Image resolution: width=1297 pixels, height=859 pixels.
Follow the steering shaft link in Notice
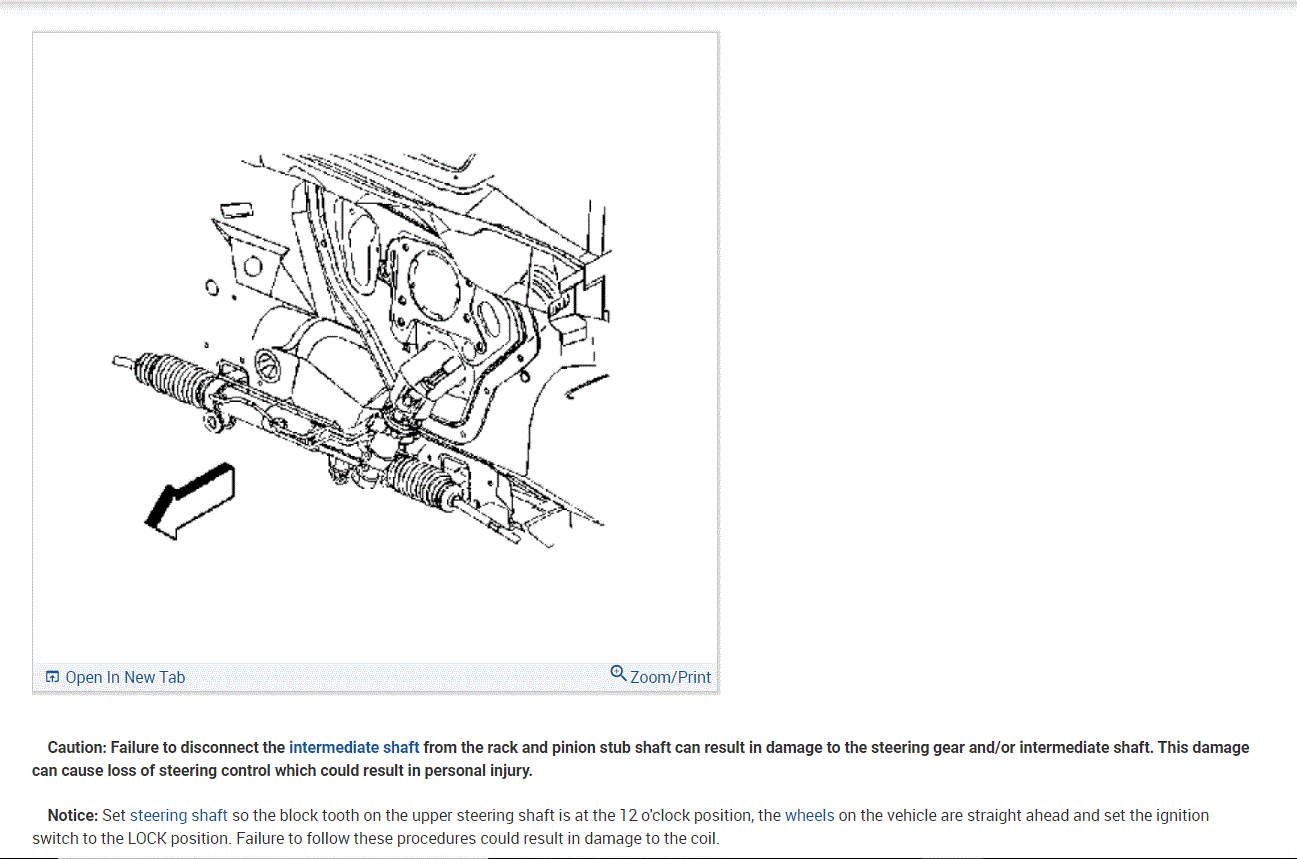point(179,815)
